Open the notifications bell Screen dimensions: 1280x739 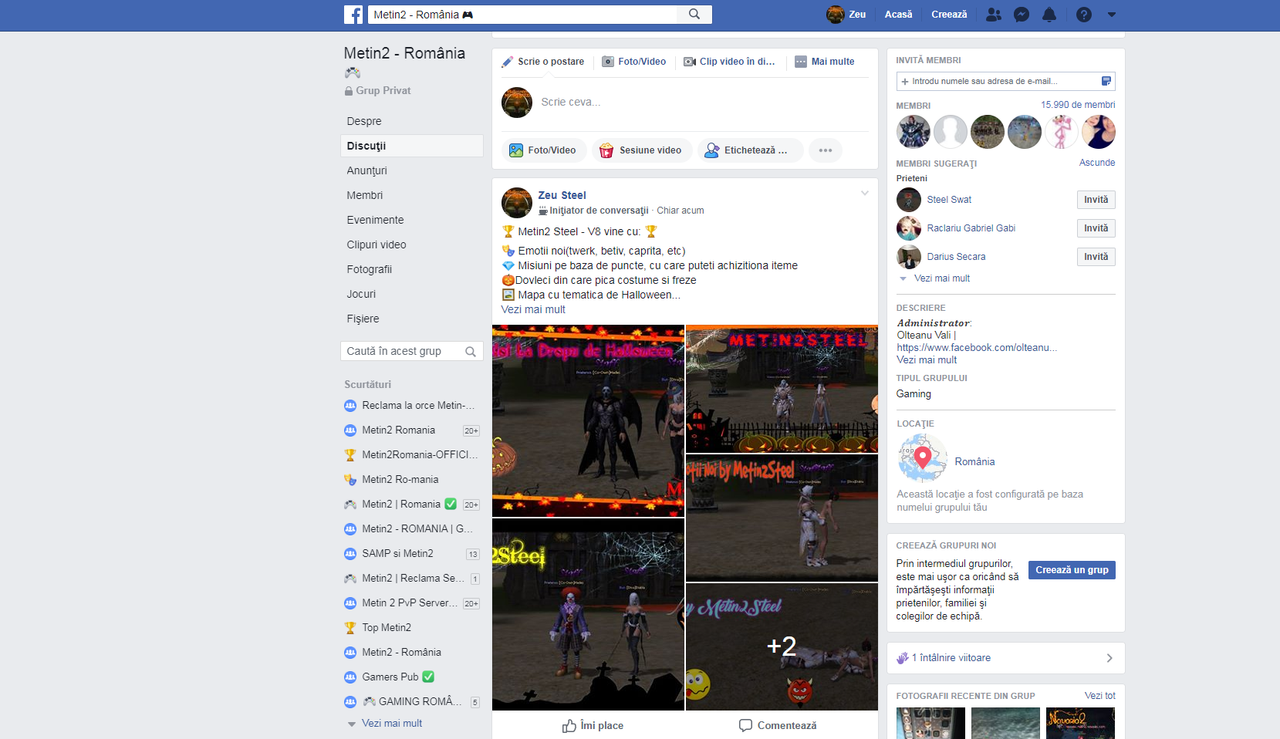coord(1048,14)
